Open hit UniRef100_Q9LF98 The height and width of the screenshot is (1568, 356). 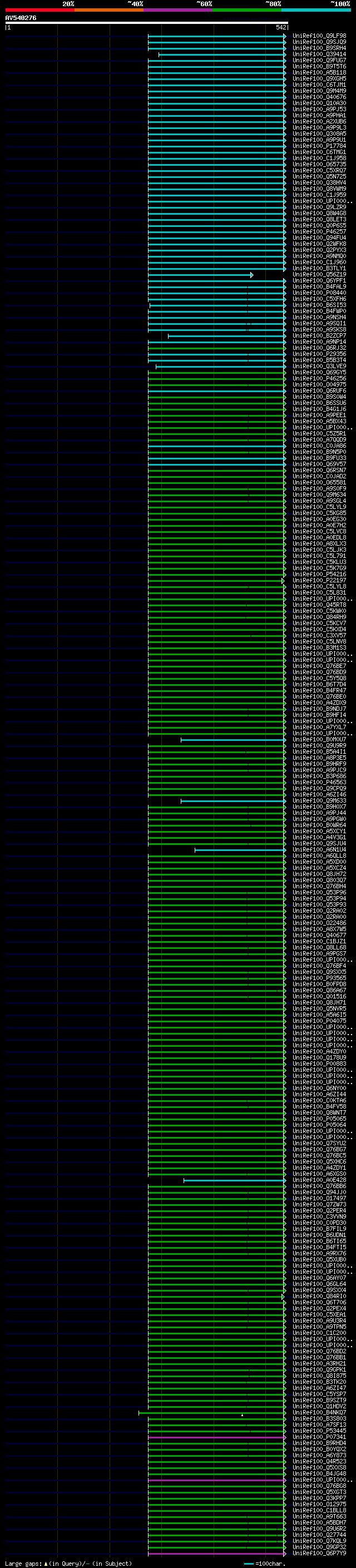[x=319, y=36]
